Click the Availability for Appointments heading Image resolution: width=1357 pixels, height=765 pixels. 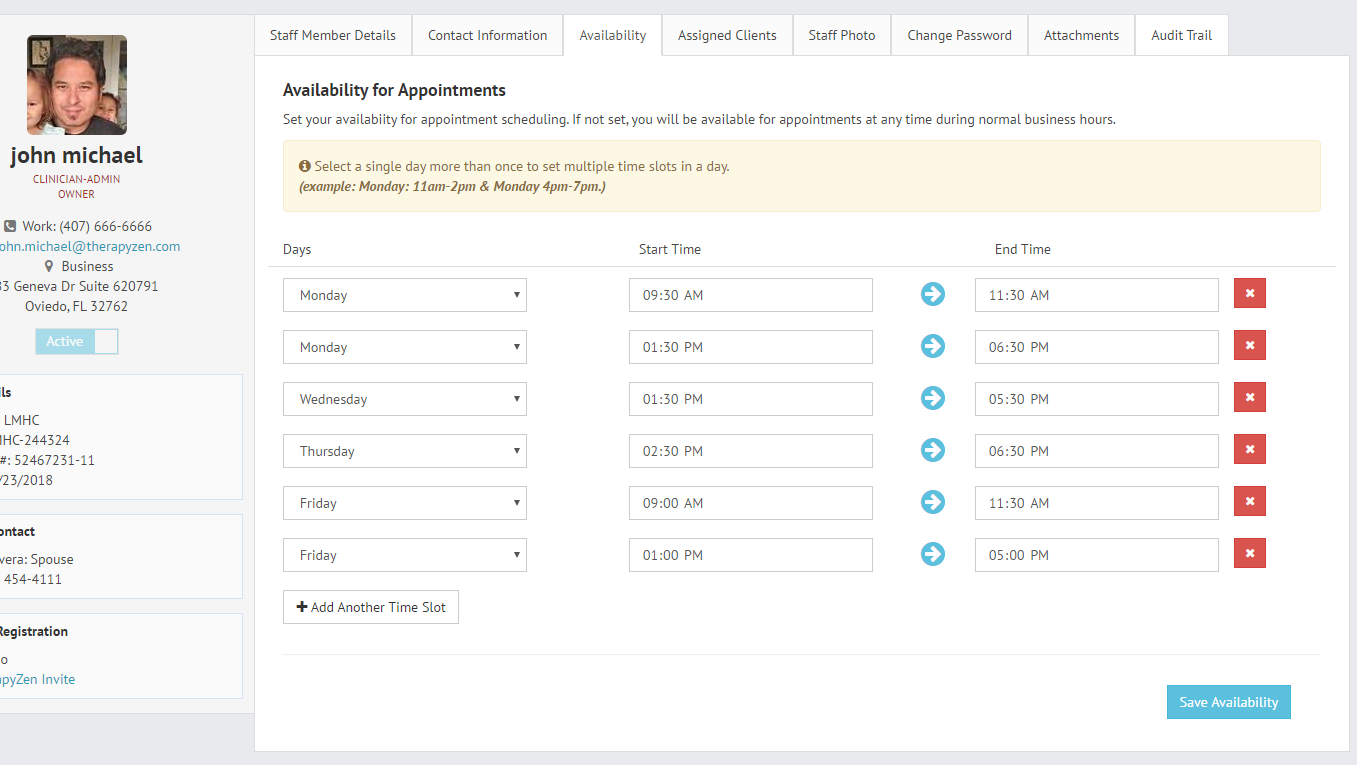tap(394, 90)
